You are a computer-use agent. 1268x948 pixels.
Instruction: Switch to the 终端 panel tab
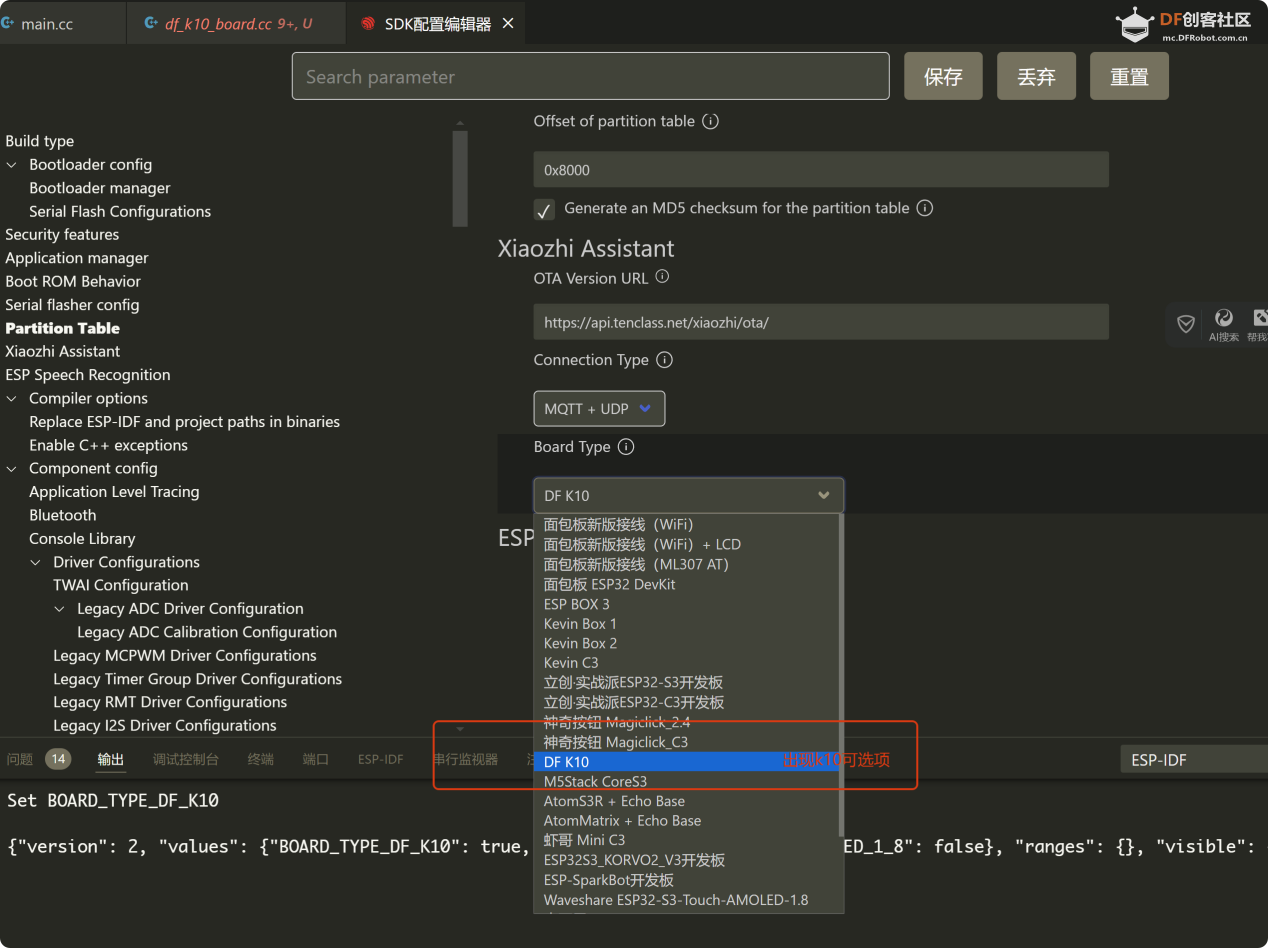(x=260, y=759)
